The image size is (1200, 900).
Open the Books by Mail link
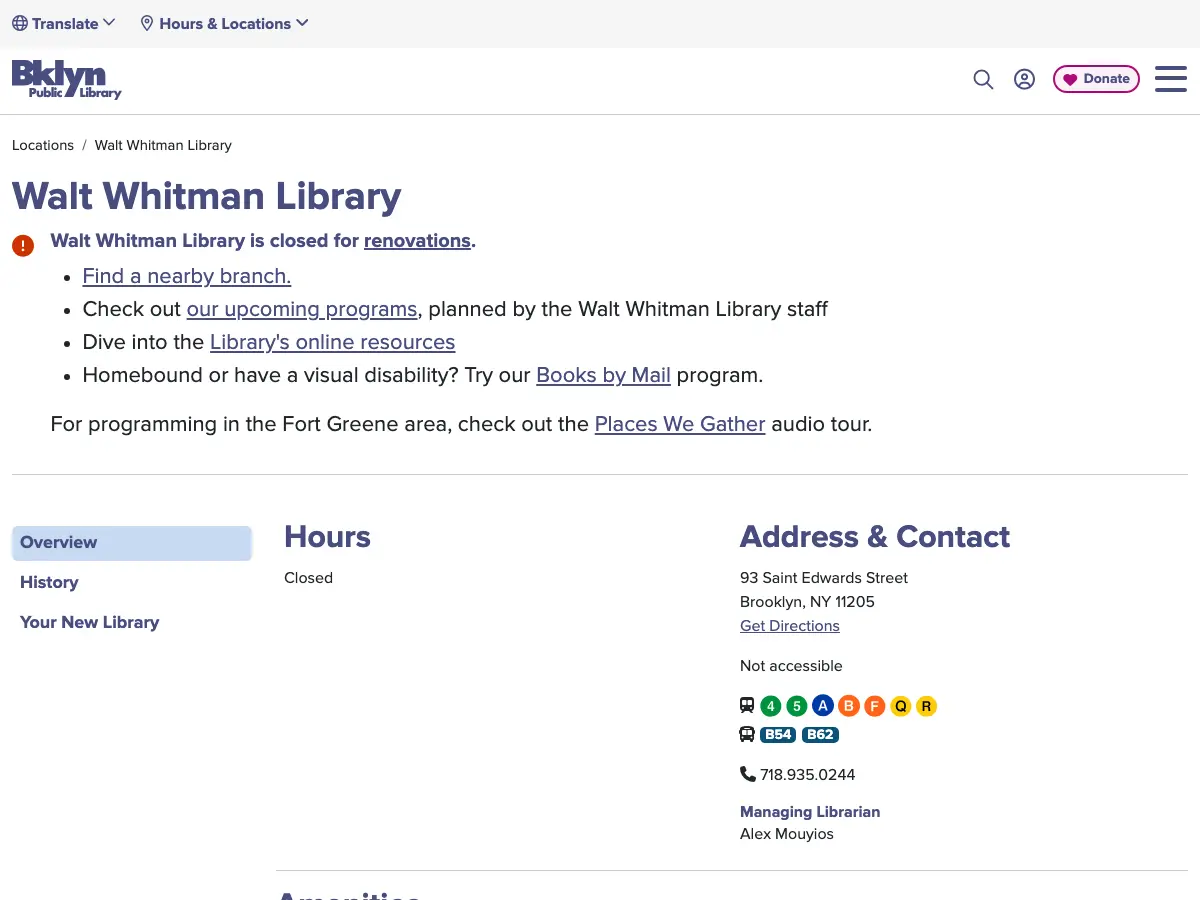coord(603,376)
